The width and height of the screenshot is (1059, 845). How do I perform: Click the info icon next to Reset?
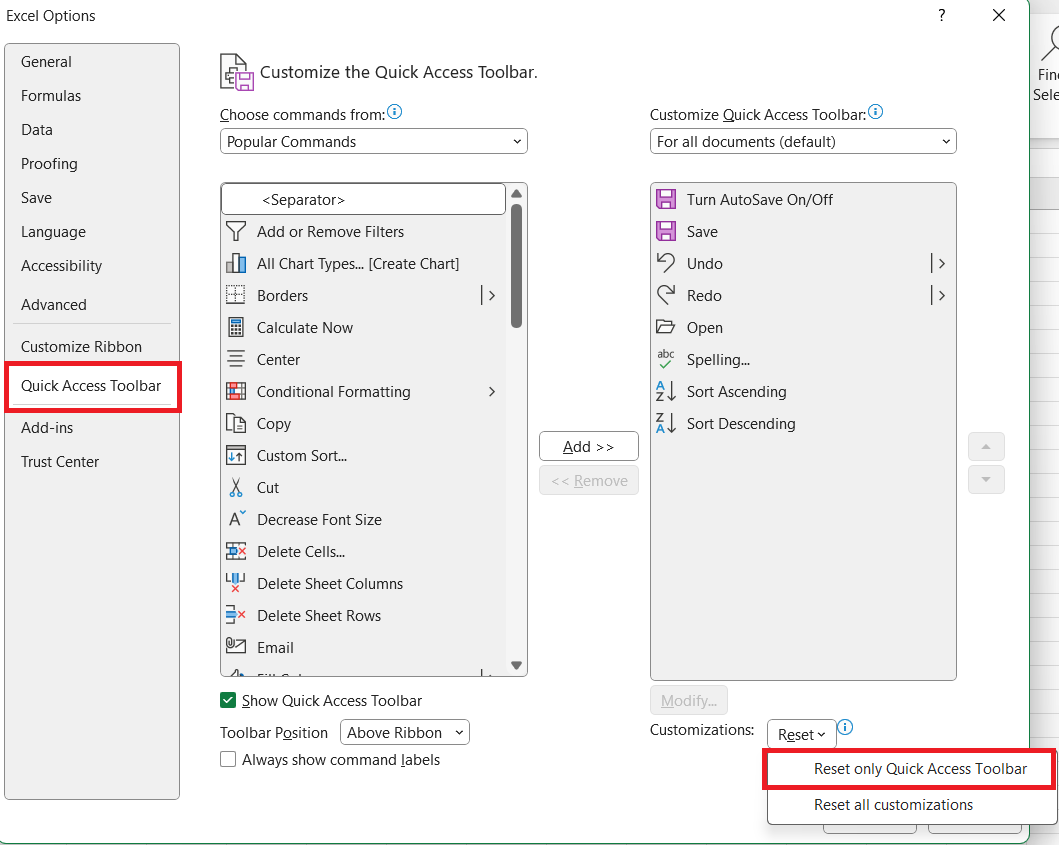point(845,727)
